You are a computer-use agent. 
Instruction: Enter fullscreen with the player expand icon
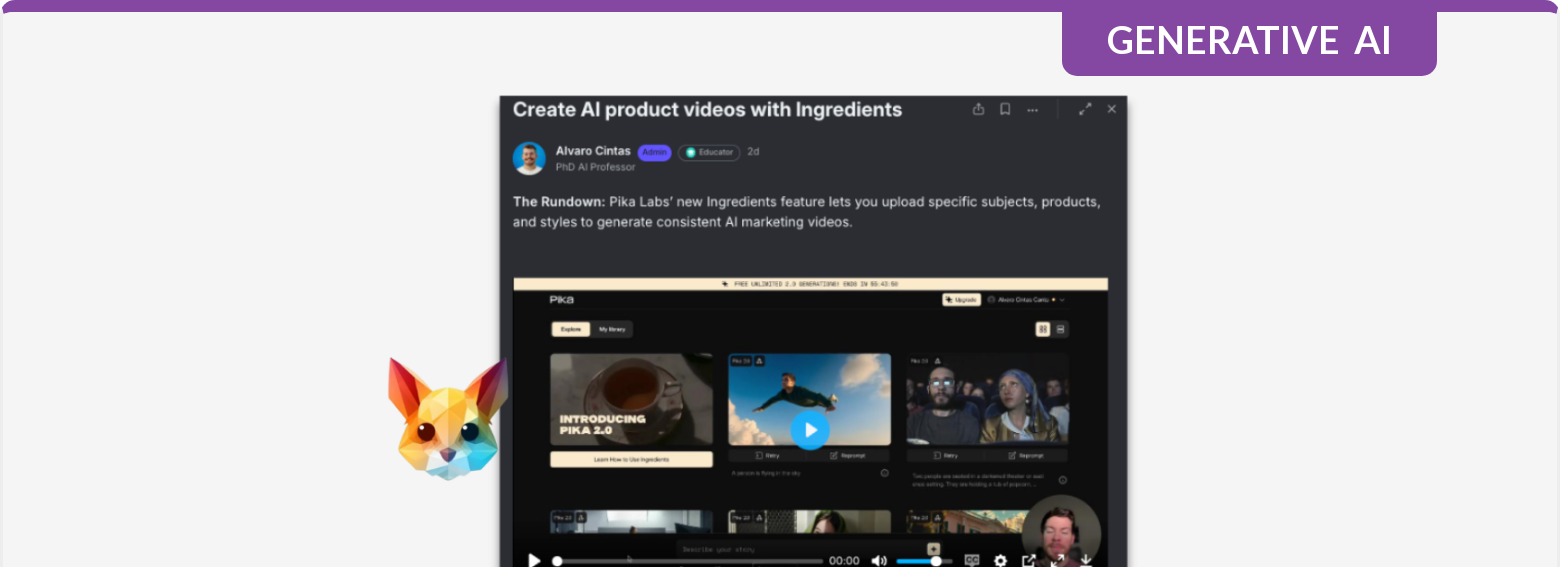tap(1057, 561)
